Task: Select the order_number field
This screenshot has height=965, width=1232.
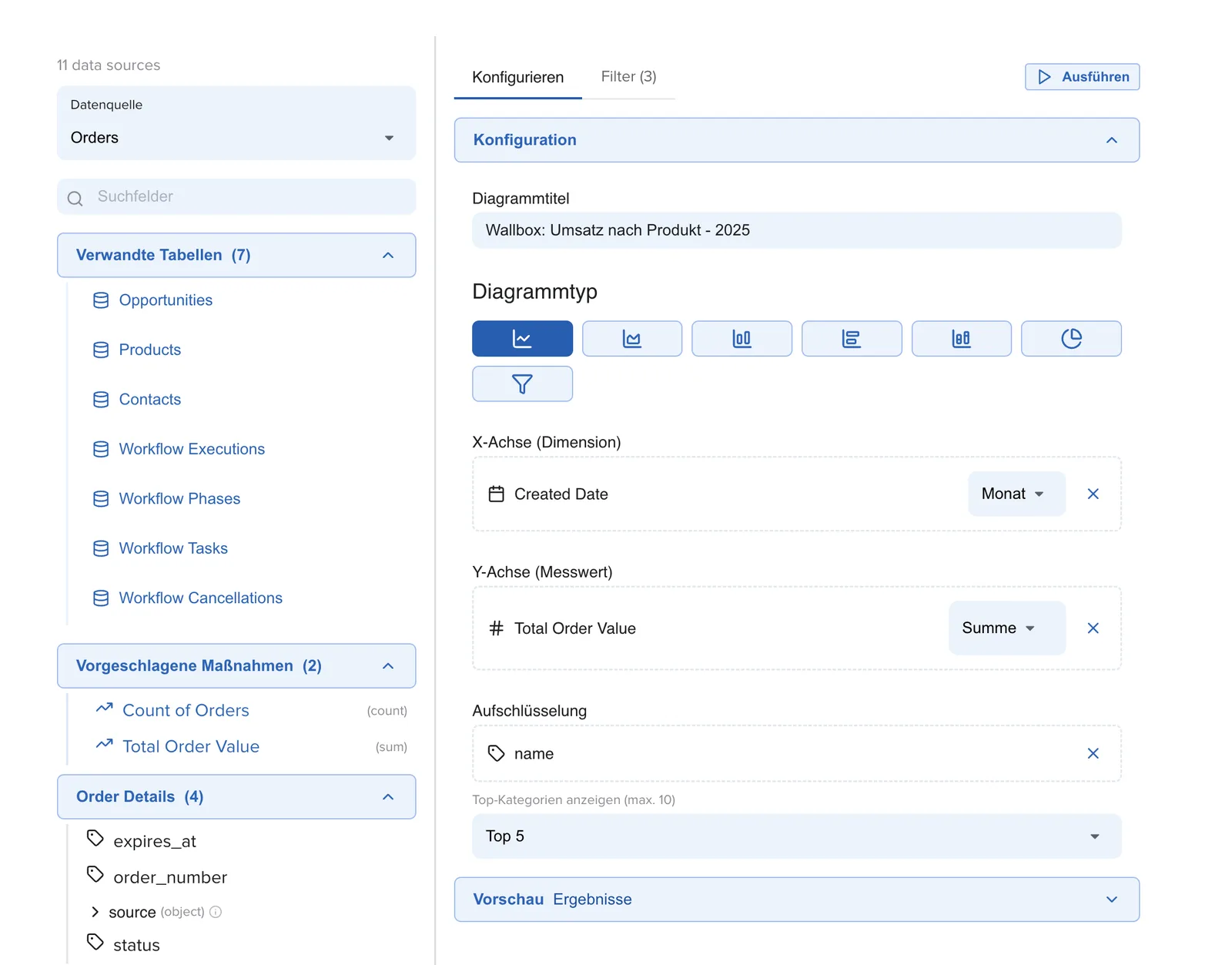Action: coord(170,877)
